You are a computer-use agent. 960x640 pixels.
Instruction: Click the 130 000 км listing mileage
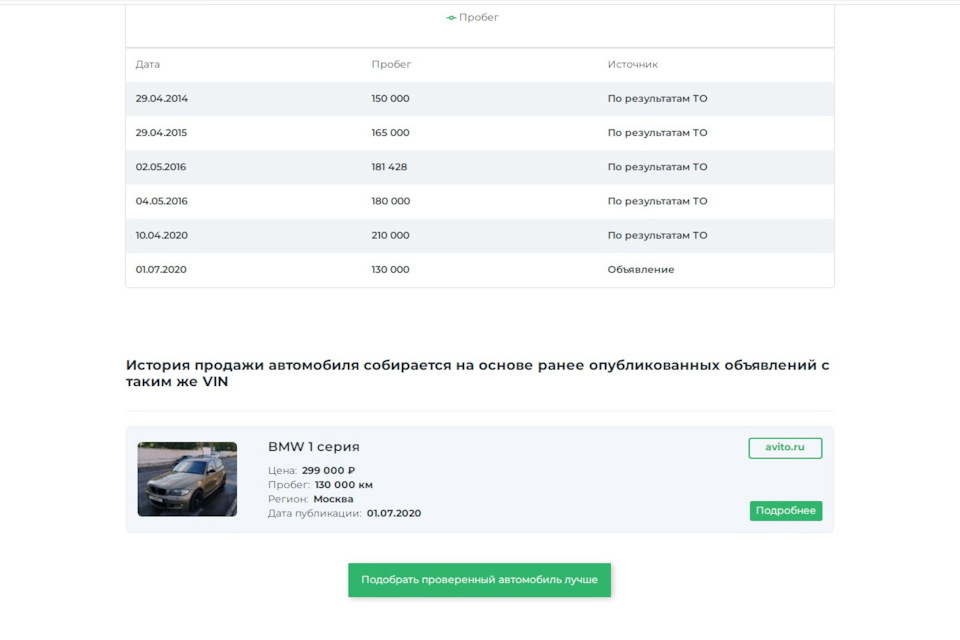tap(343, 485)
